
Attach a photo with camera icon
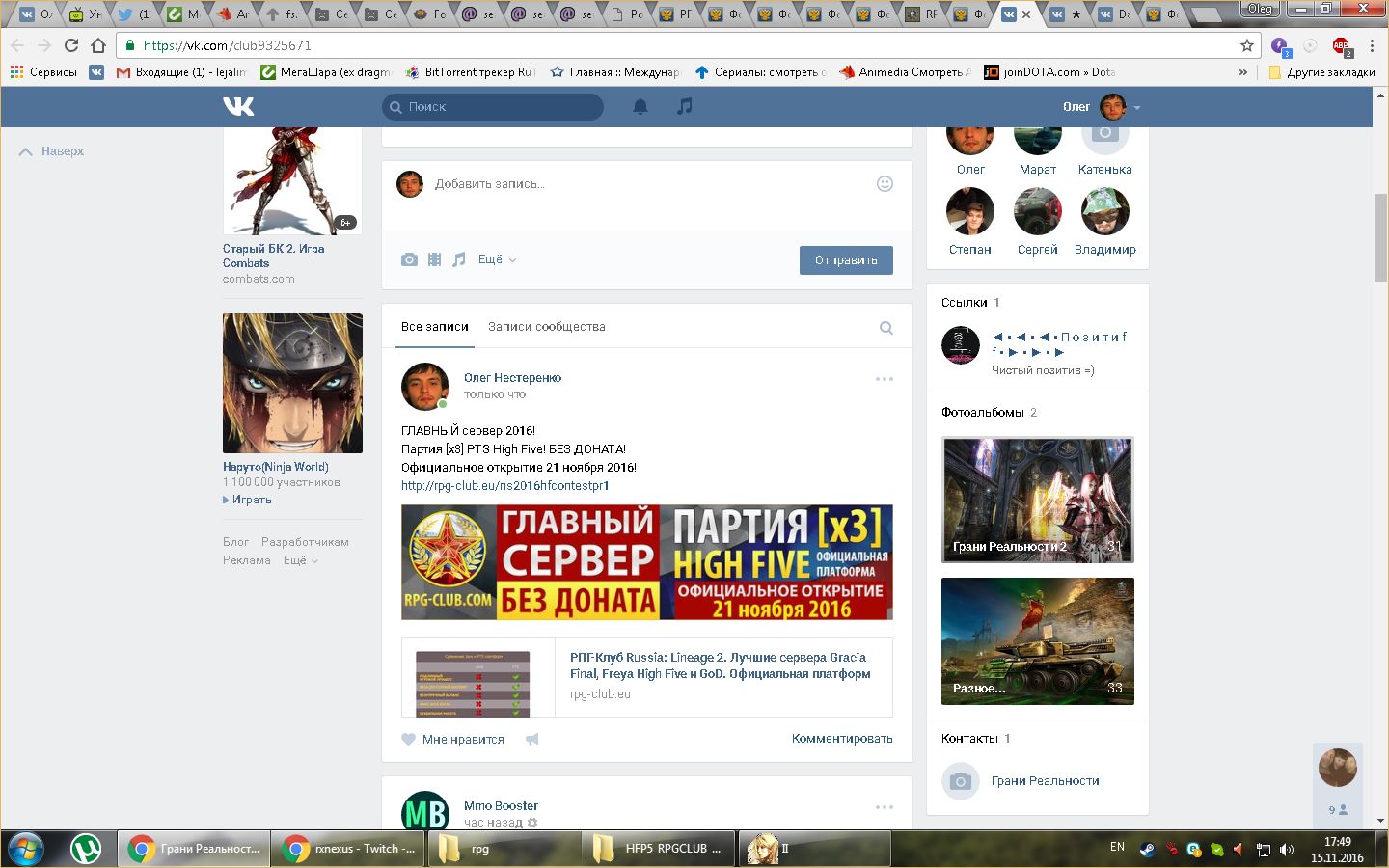(x=409, y=259)
